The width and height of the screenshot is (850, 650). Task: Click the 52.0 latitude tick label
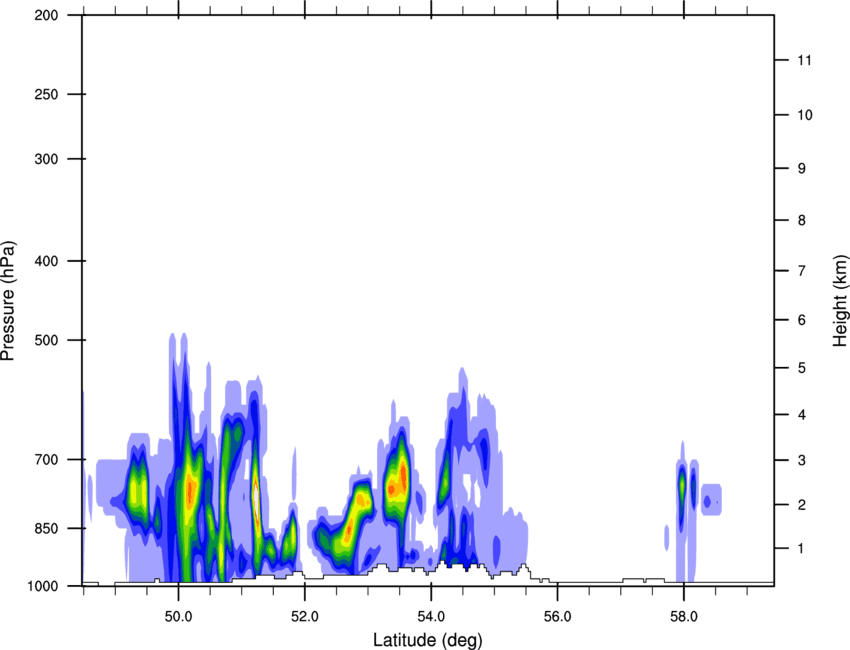(305, 617)
